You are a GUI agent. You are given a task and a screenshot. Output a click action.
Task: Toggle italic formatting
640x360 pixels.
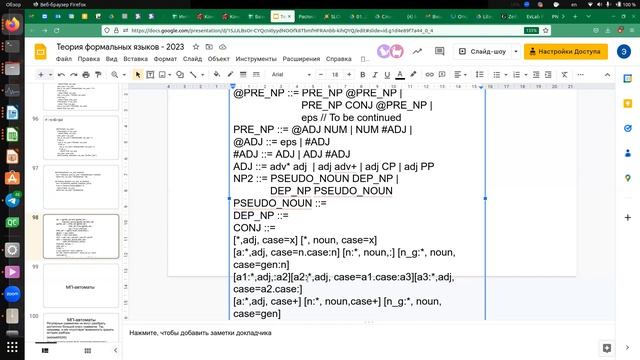point(375,74)
